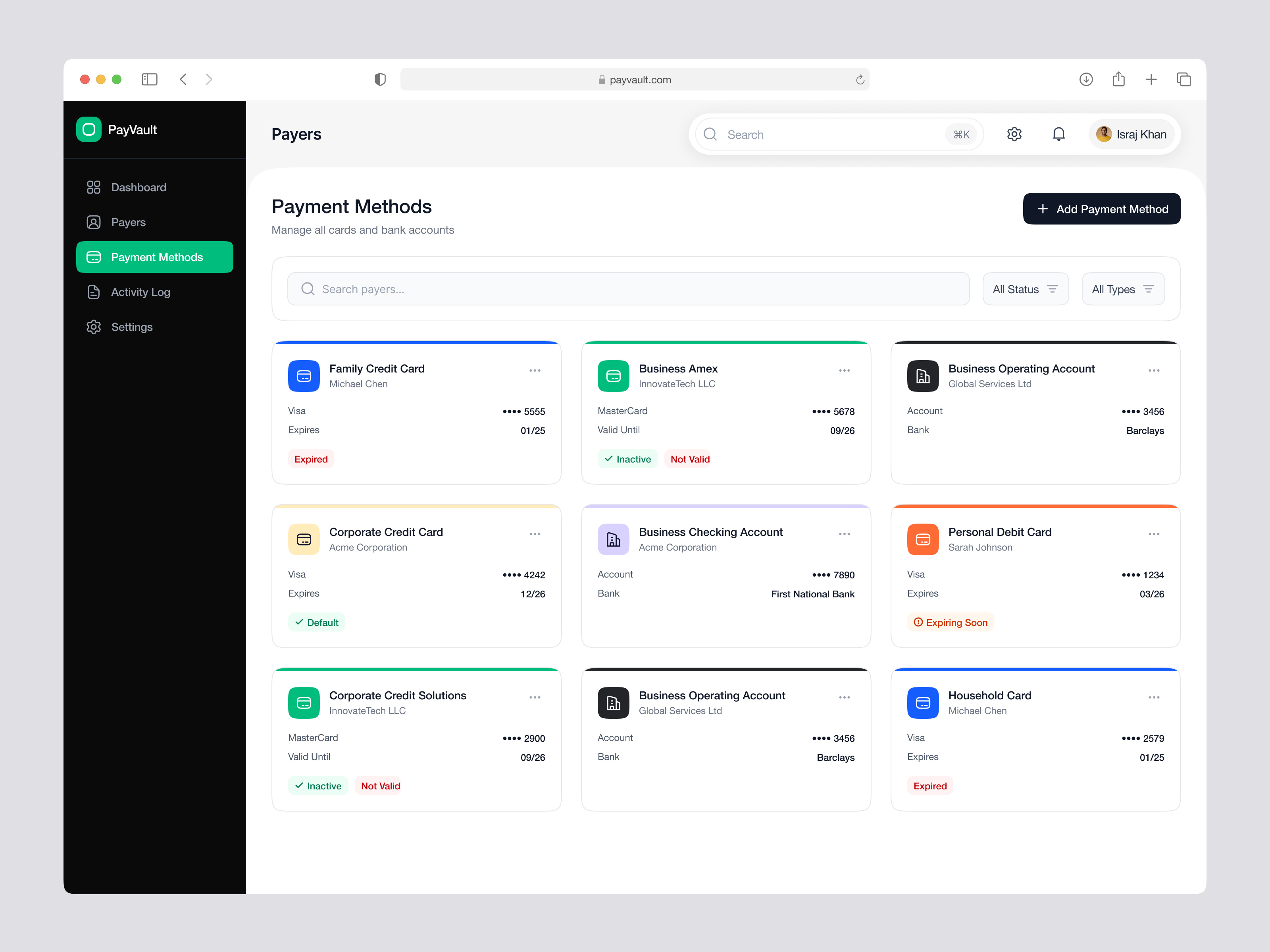Click the browser share icon

pyautogui.click(x=1118, y=79)
